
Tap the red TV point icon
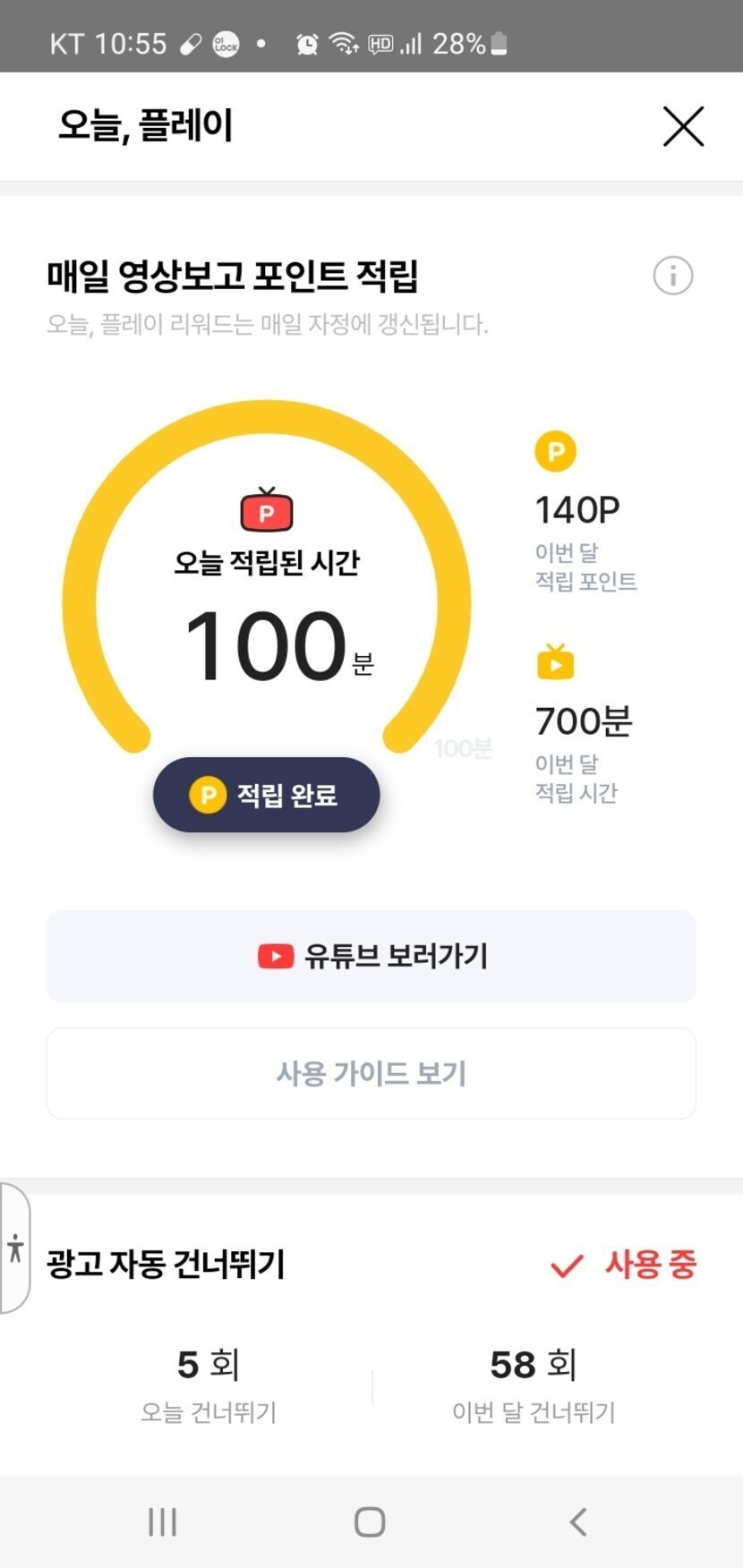[266, 510]
